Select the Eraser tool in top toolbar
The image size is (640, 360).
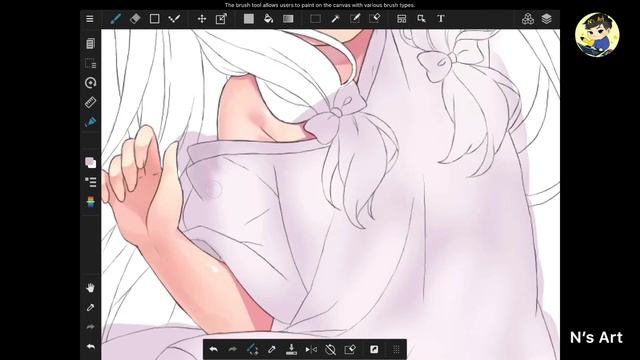click(x=135, y=19)
